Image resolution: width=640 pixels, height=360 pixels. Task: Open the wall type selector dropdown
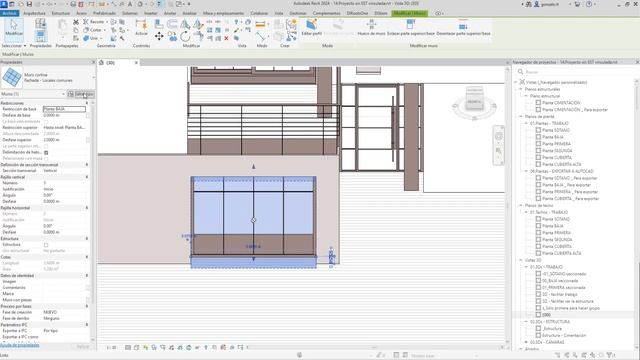(93, 77)
